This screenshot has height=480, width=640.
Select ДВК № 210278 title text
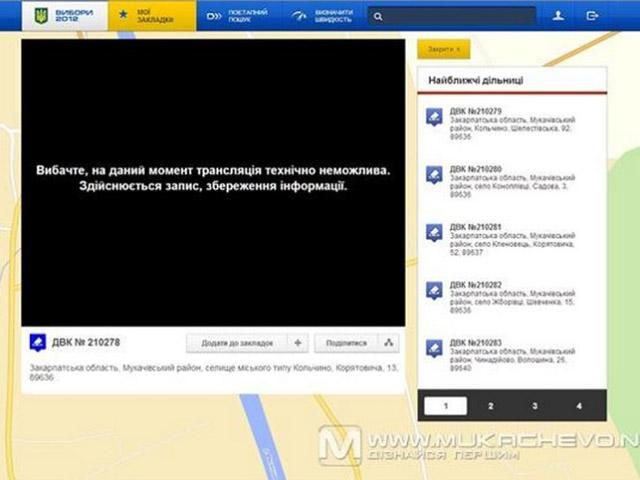tap(86, 342)
